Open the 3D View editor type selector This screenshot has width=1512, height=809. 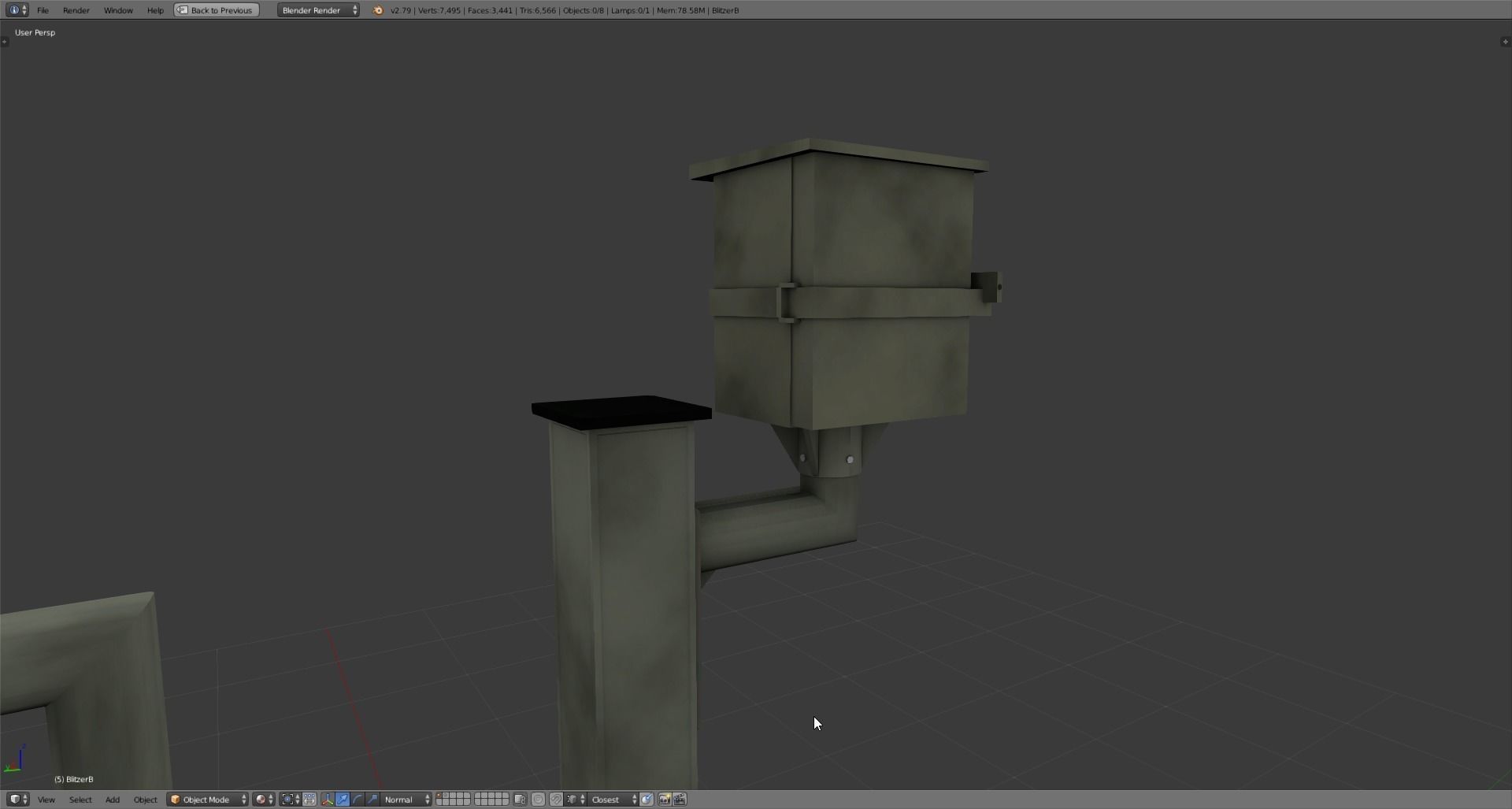pyautogui.click(x=17, y=800)
